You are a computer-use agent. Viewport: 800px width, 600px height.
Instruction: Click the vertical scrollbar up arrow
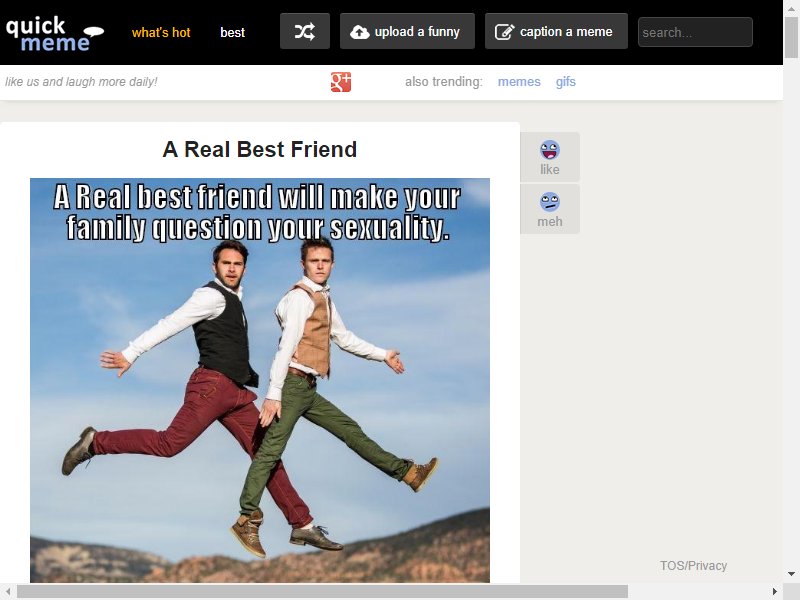pyautogui.click(x=791, y=7)
